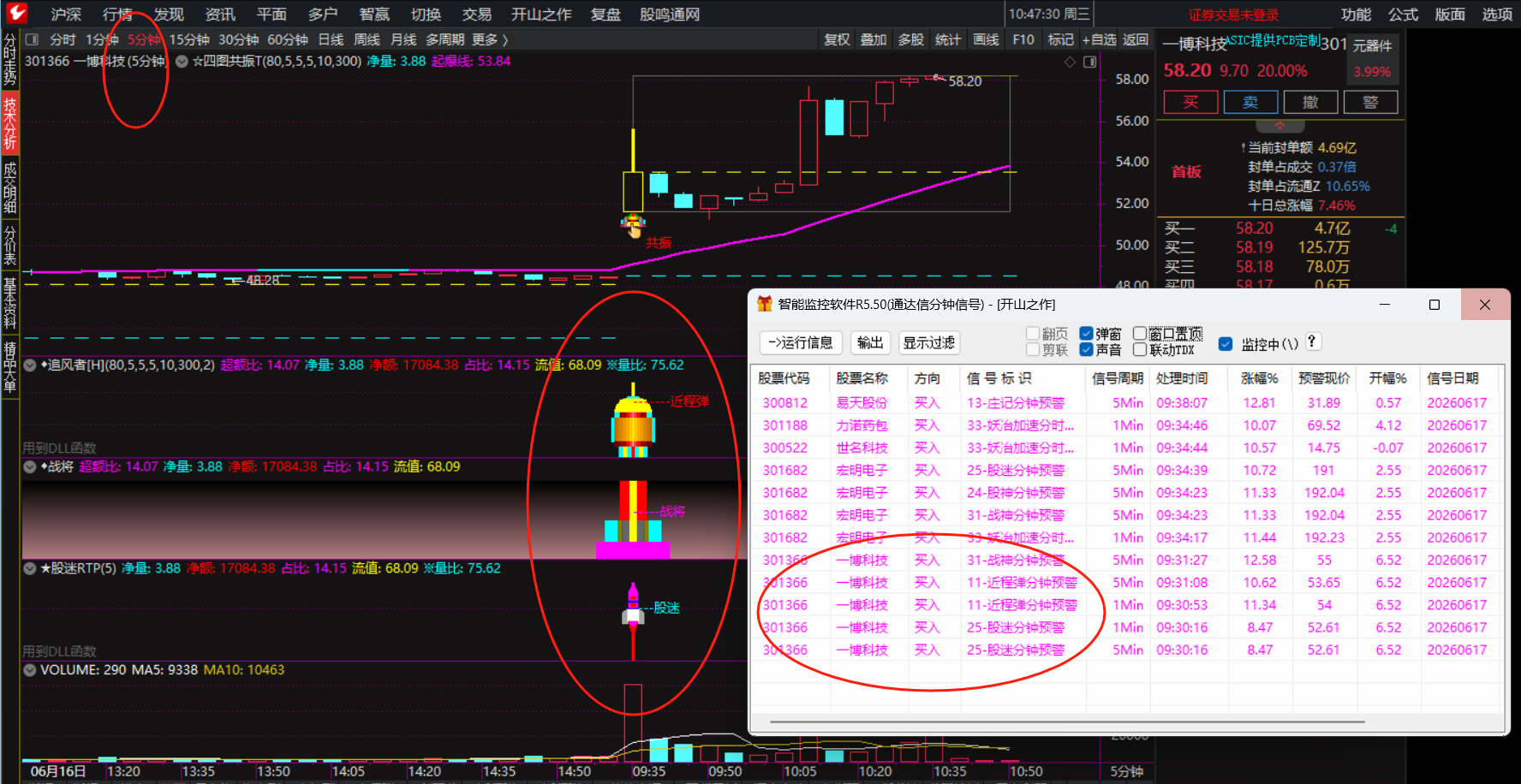
Task: Toggle the left panel layout icon
Action: (33, 39)
